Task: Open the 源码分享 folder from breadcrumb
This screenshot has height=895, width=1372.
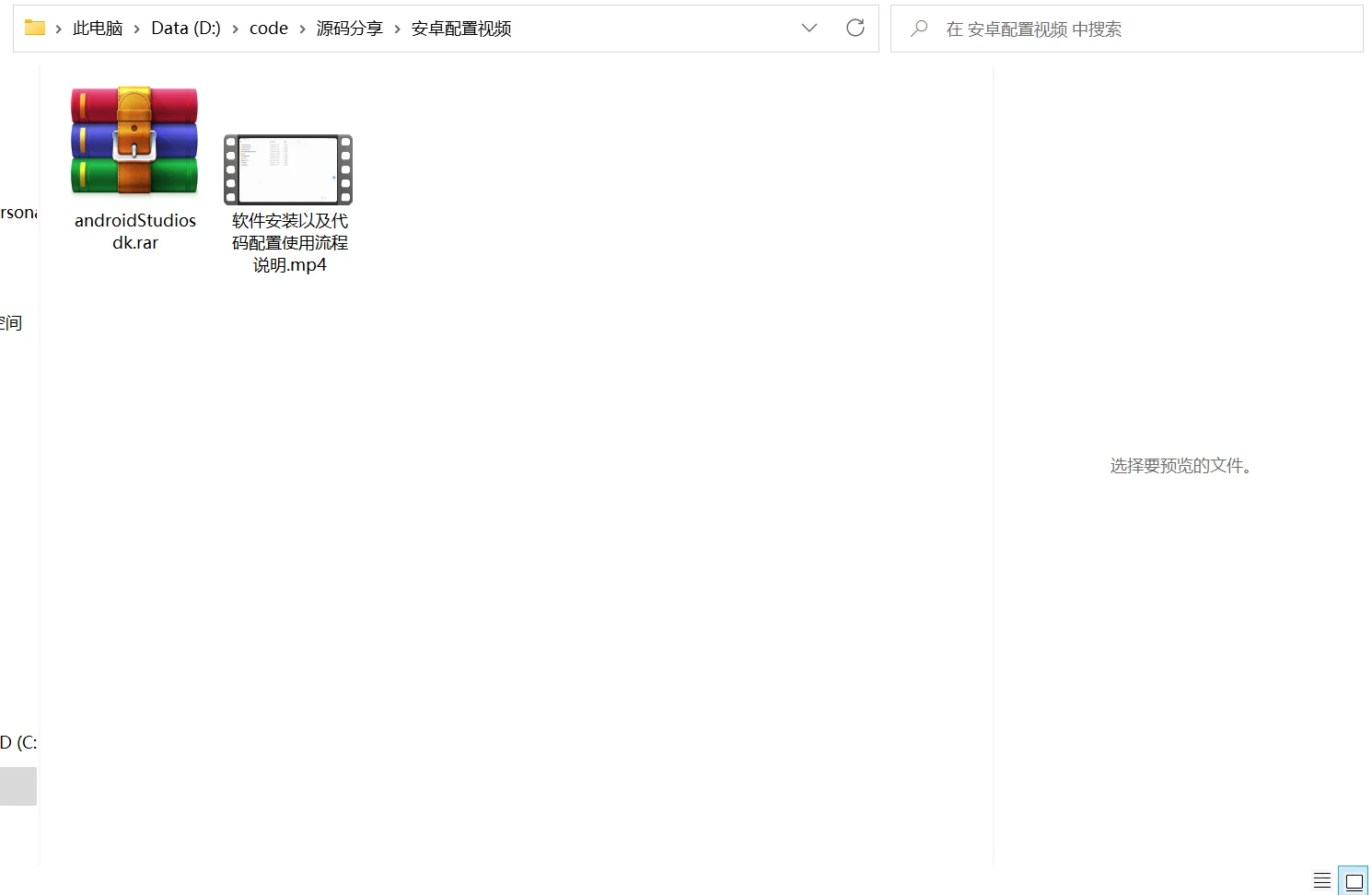Action: pos(350,29)
